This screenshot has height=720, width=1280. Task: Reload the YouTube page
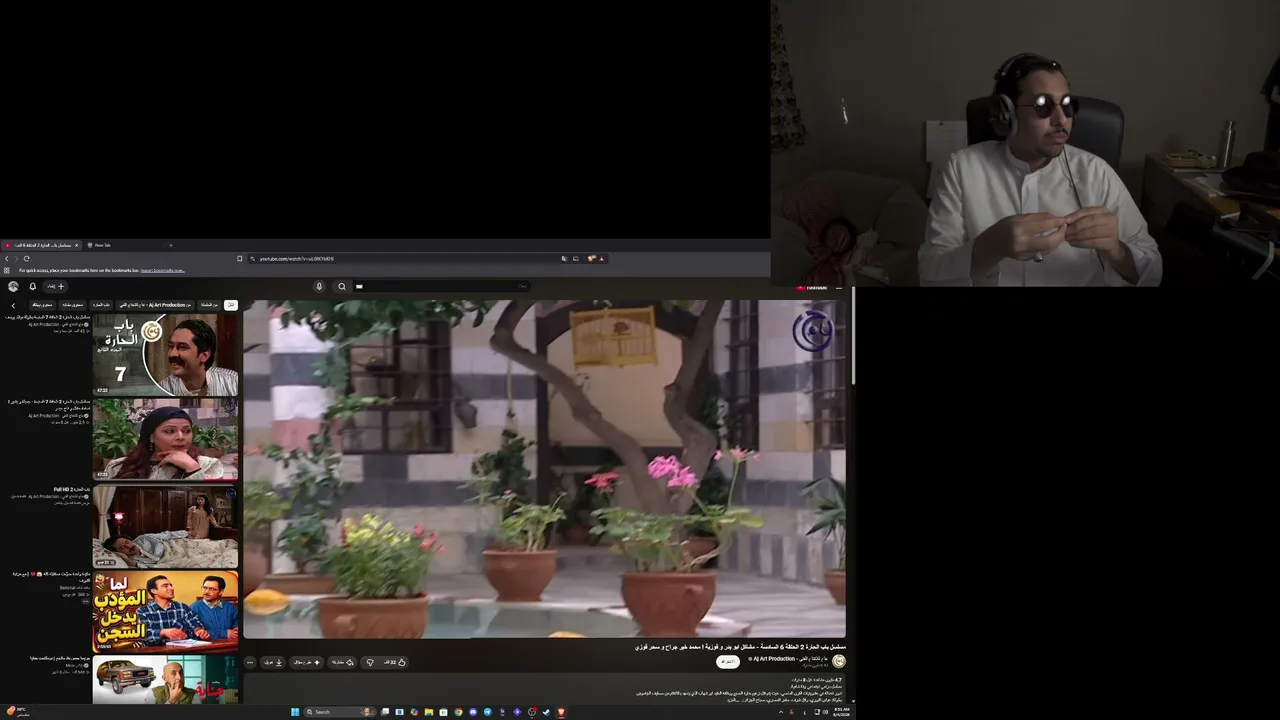(26, 259)
